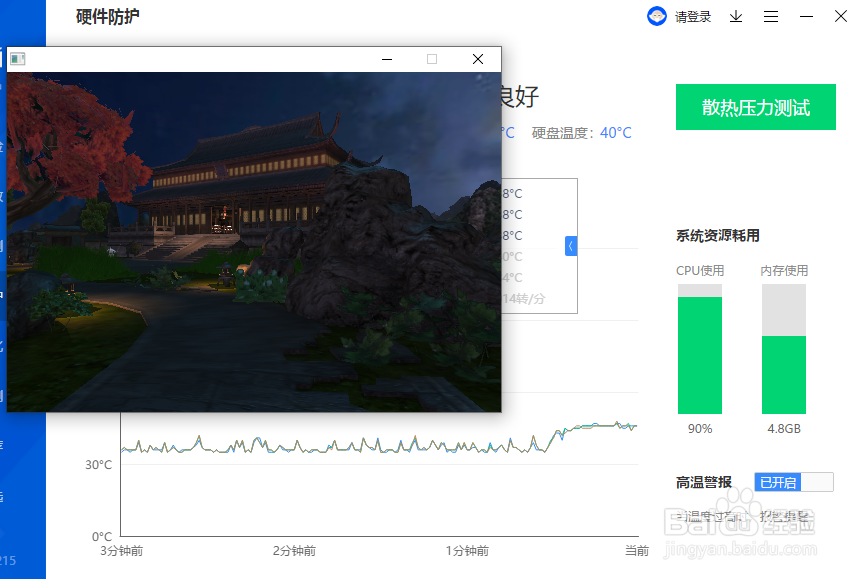This screenshot has width=865, height=579.
Task: Close the 硬件防护 main window
Action: tap(841, 16)
